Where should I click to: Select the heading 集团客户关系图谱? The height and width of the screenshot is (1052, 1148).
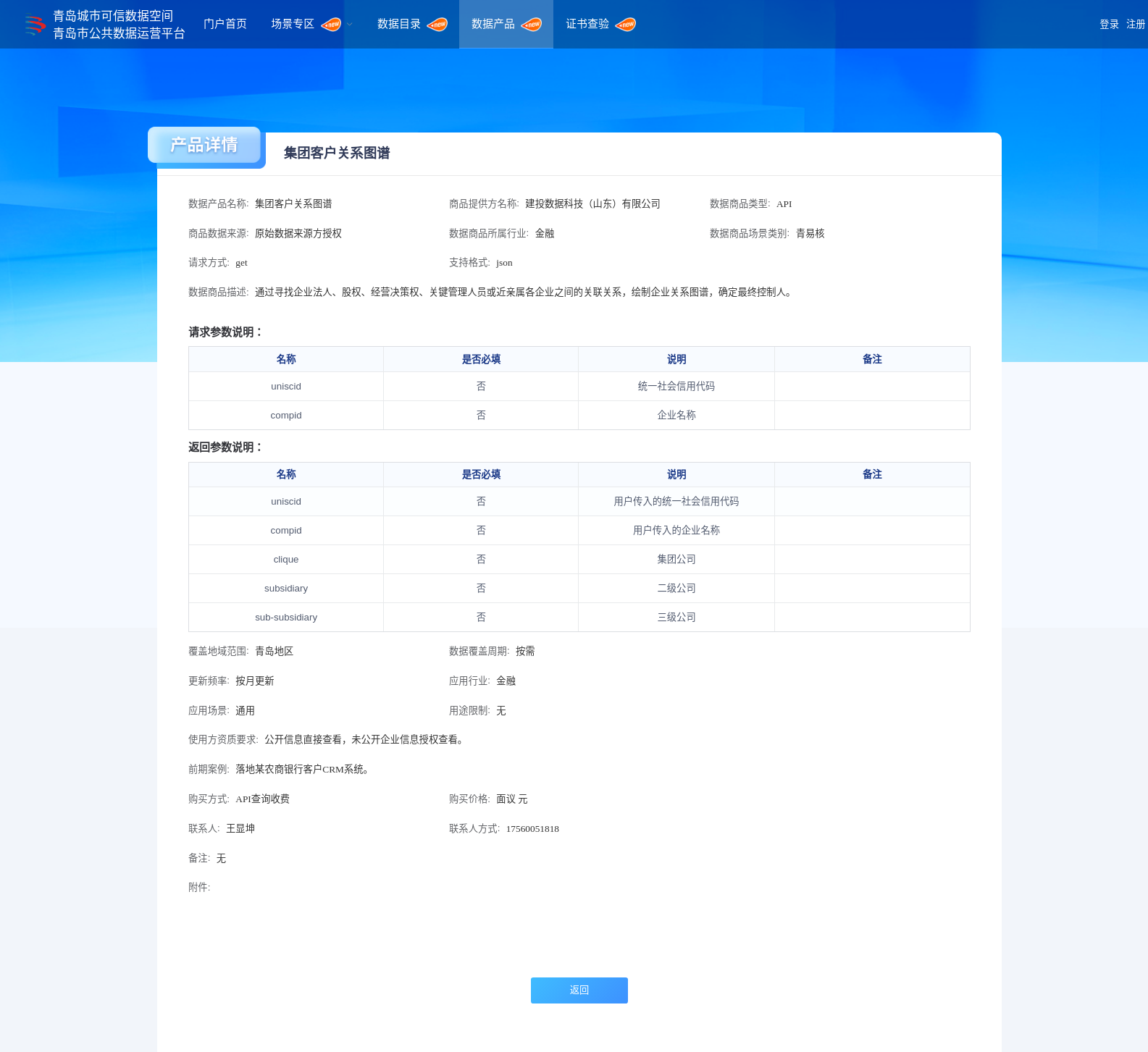coord(337,153)
